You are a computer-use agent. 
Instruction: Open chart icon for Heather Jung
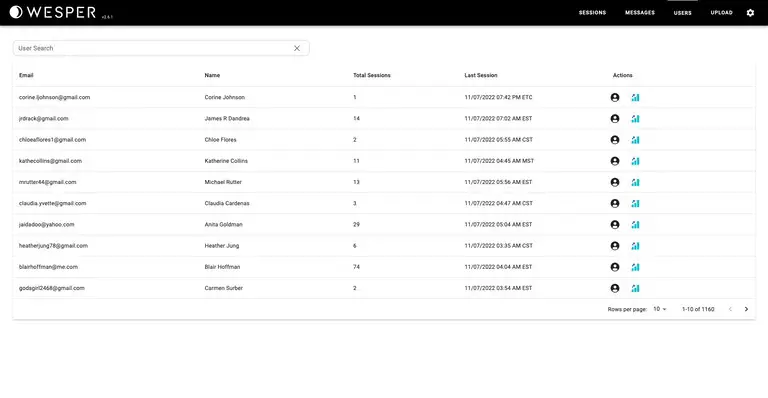(635, 246)
